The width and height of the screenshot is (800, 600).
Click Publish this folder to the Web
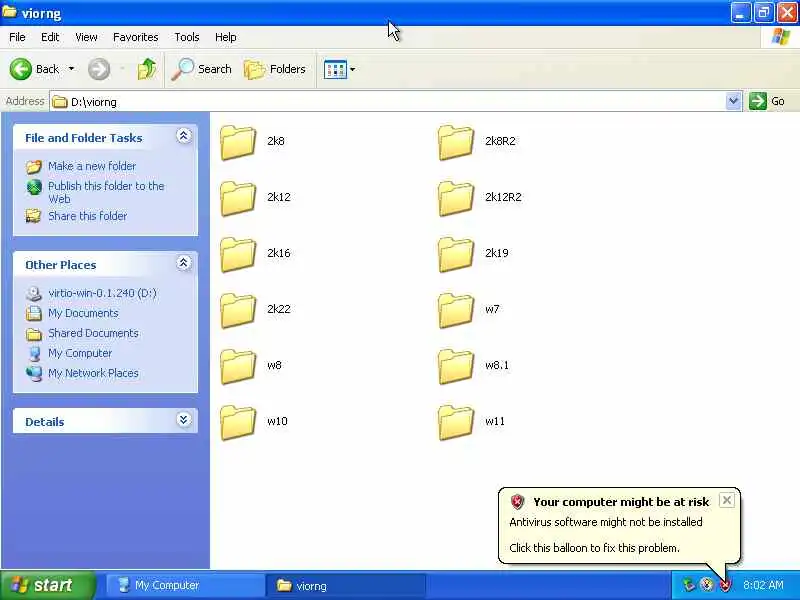[x=106, y=192]
